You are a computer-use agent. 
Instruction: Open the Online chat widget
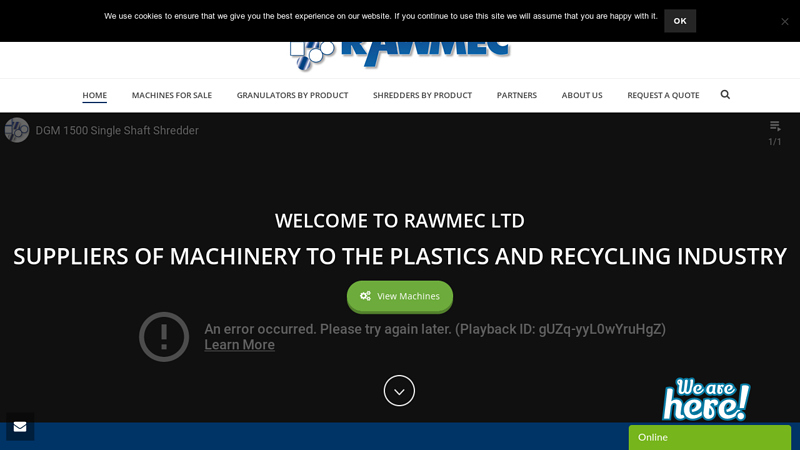click(710, 437)
